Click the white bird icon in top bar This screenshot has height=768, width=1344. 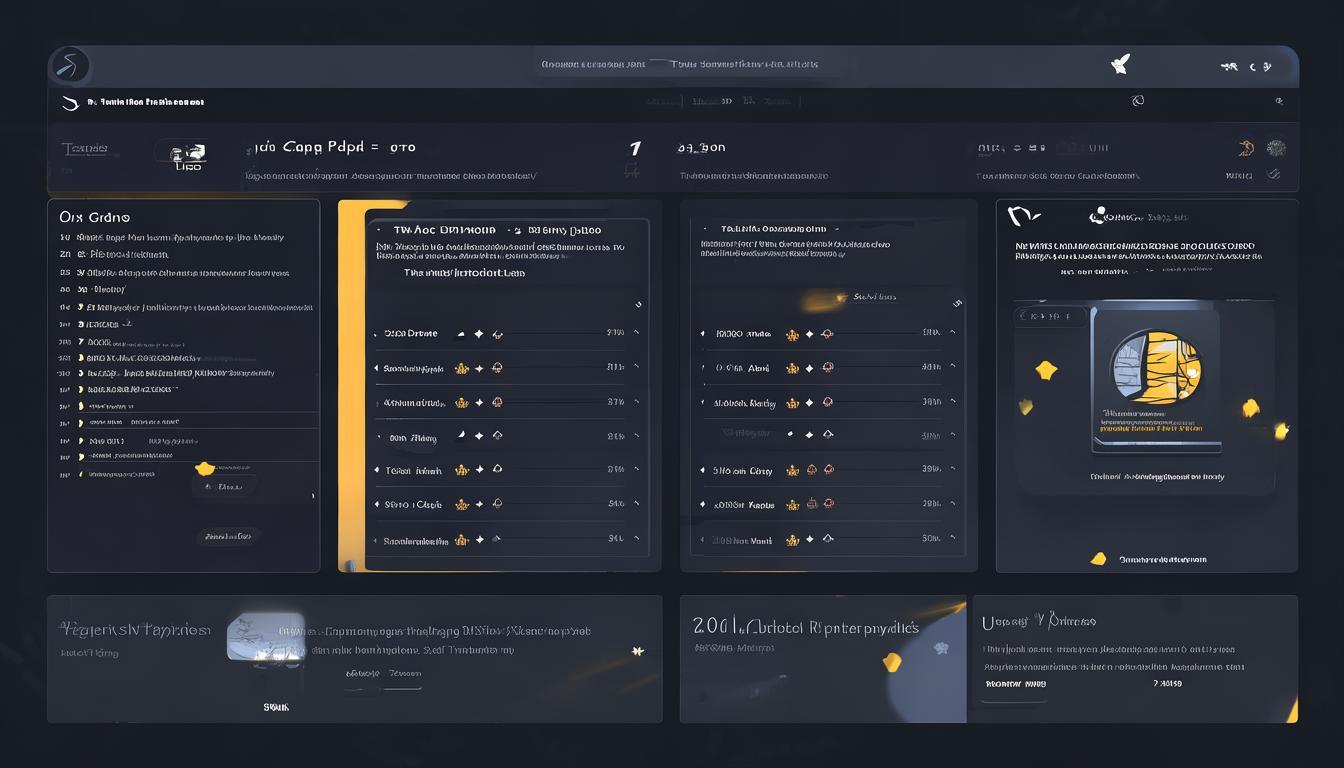(x=1120, y=65)
